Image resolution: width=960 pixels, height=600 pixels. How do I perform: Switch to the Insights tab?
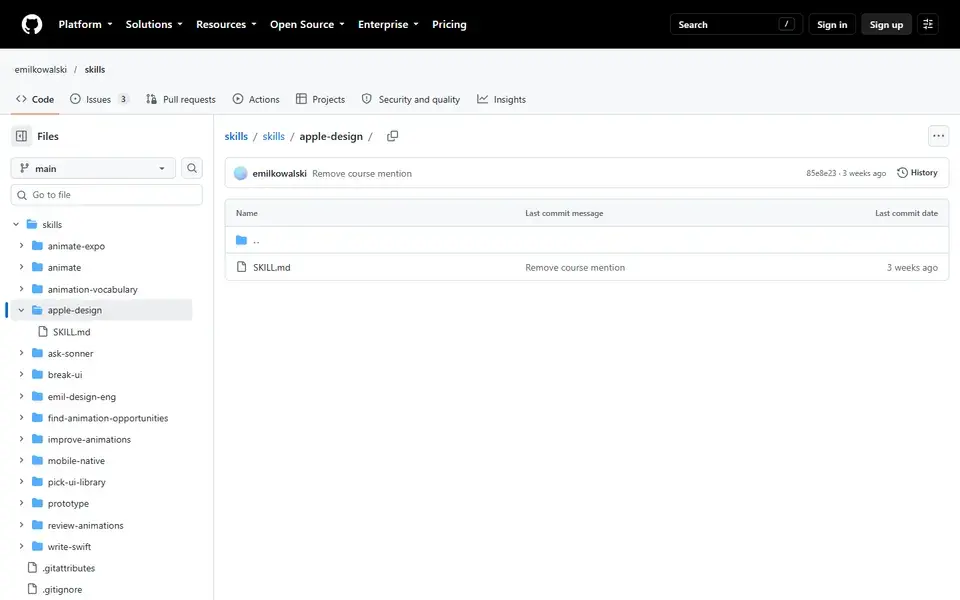501,99
